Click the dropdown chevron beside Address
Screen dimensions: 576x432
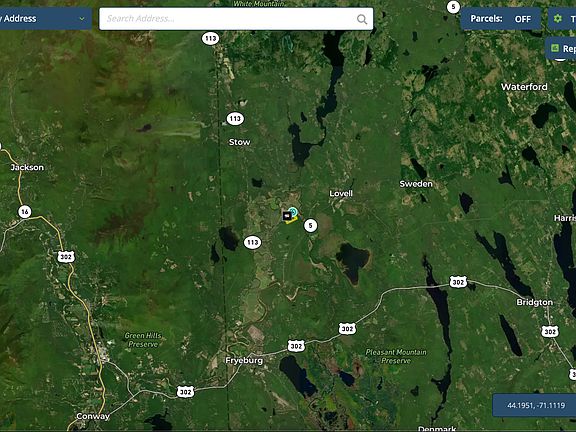point(82,19)
